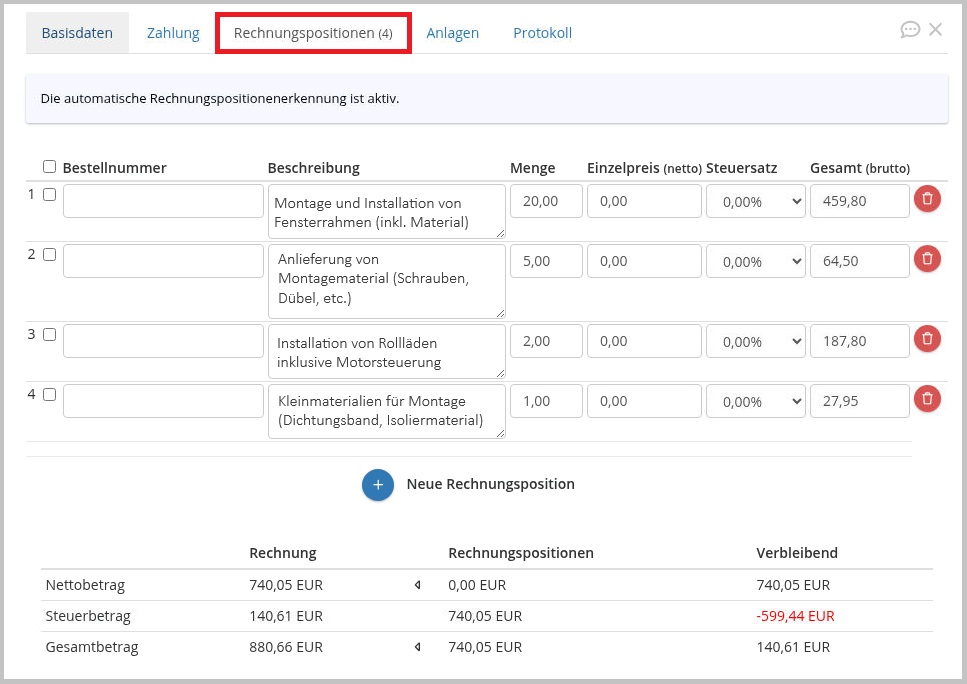Click the Menge field showing 1,00
The image size is (967, 684).
(546, 401)
